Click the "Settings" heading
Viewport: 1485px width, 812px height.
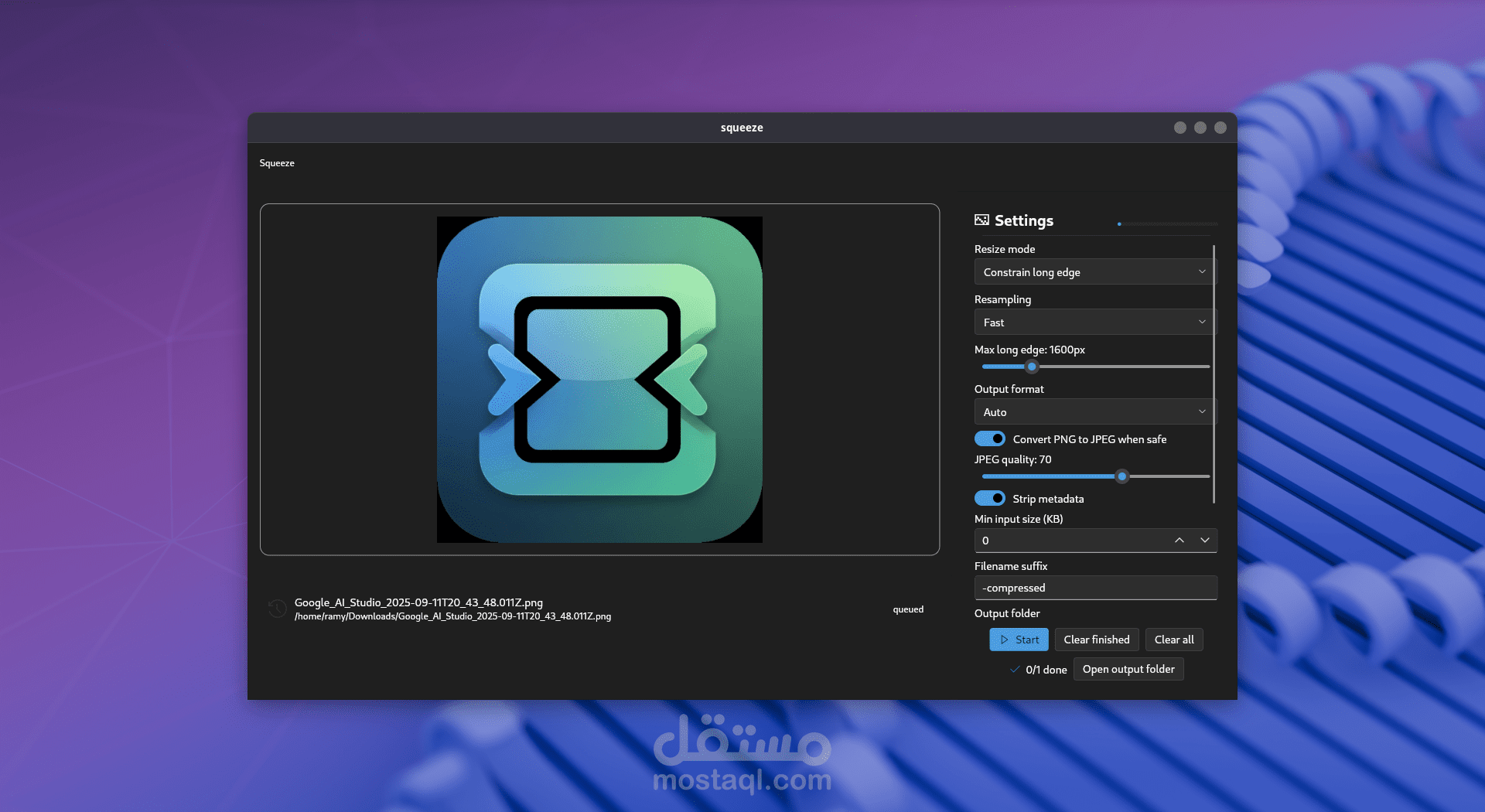tap(1024, 220)
